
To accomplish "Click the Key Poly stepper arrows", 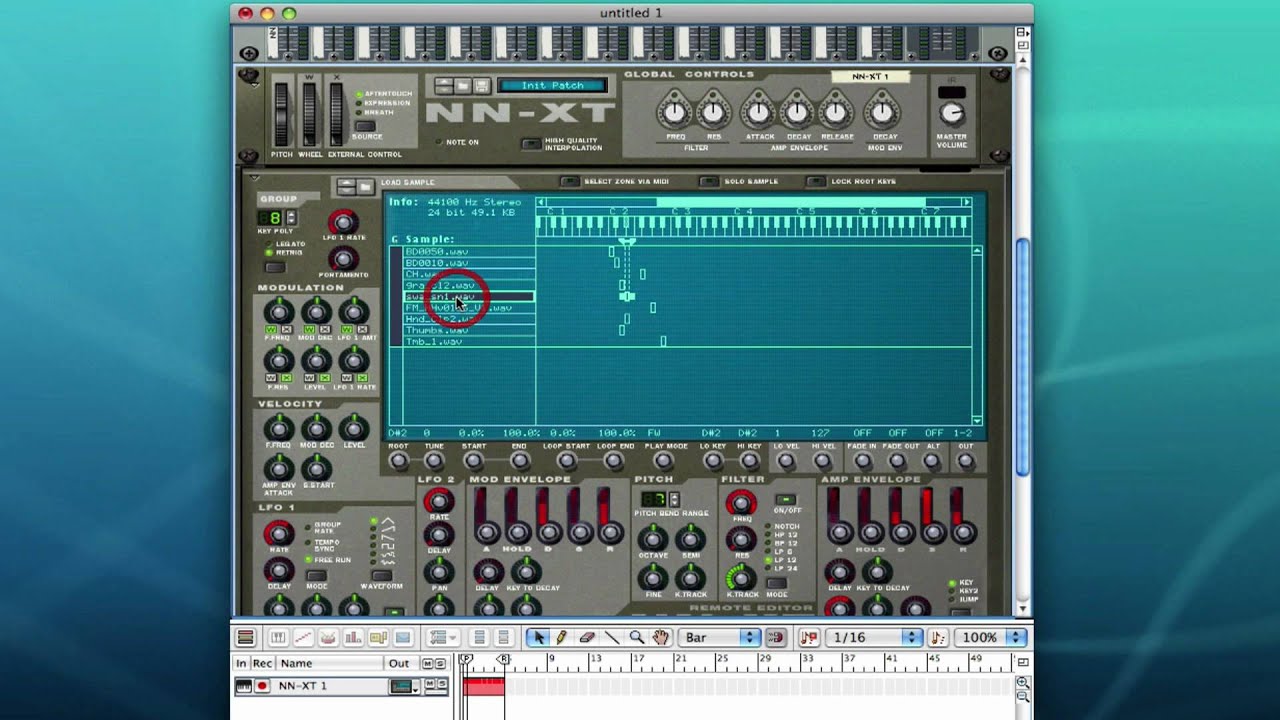I will click(291, 217).
